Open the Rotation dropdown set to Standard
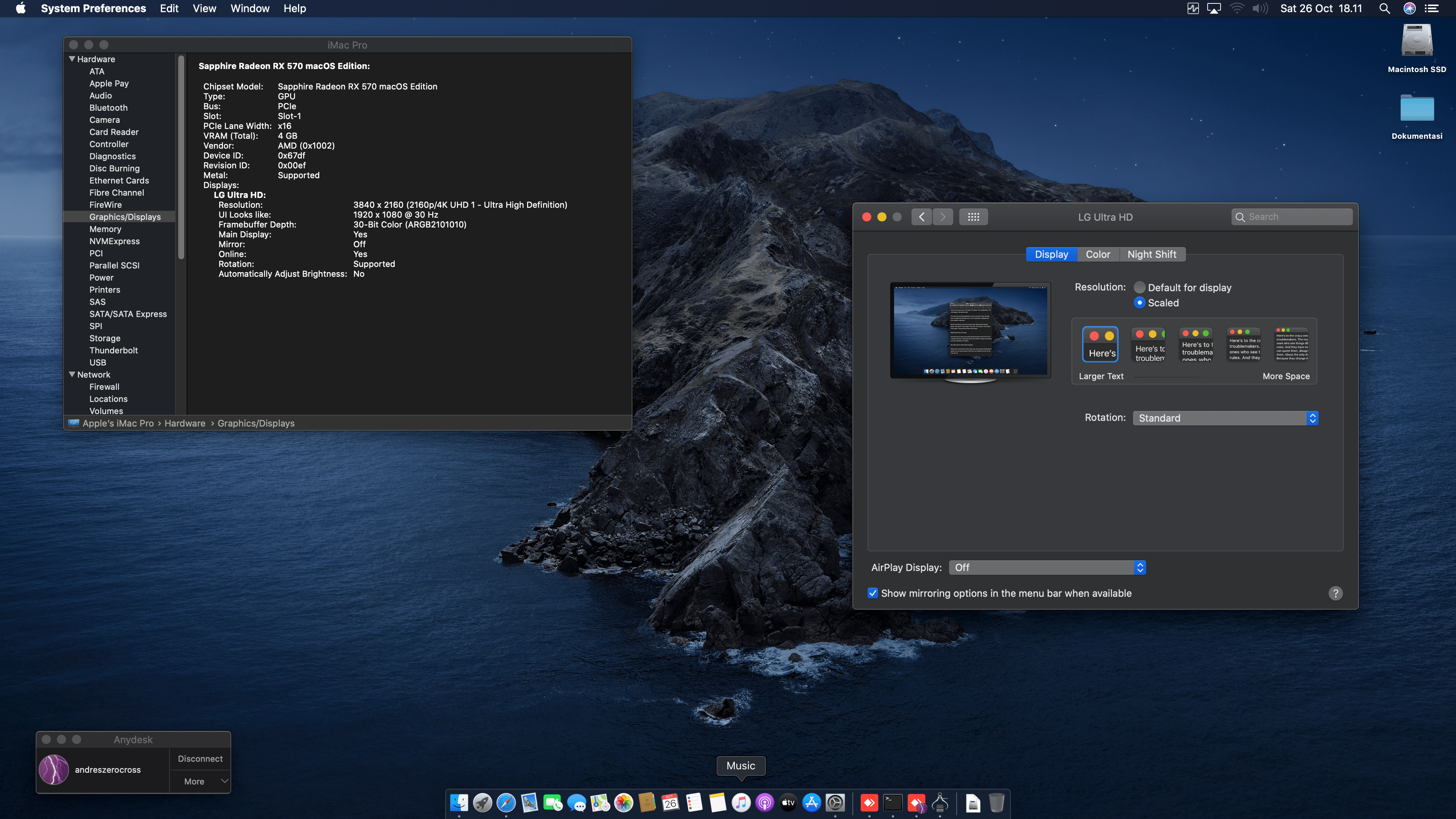This screenshot has width=1456, height=819. coord(1225,418)
